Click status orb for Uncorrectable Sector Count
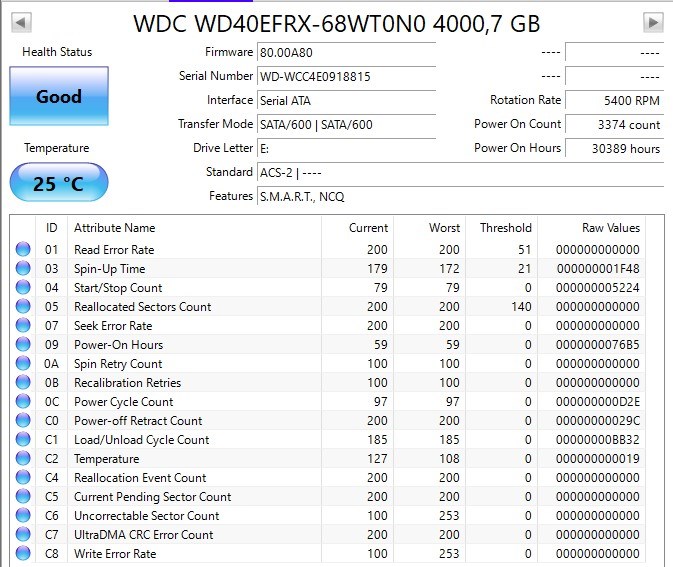 point(23,515)
